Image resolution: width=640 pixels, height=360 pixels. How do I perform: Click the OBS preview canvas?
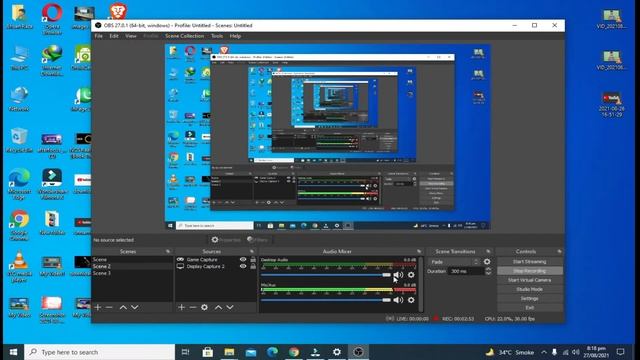click(328, 137)
